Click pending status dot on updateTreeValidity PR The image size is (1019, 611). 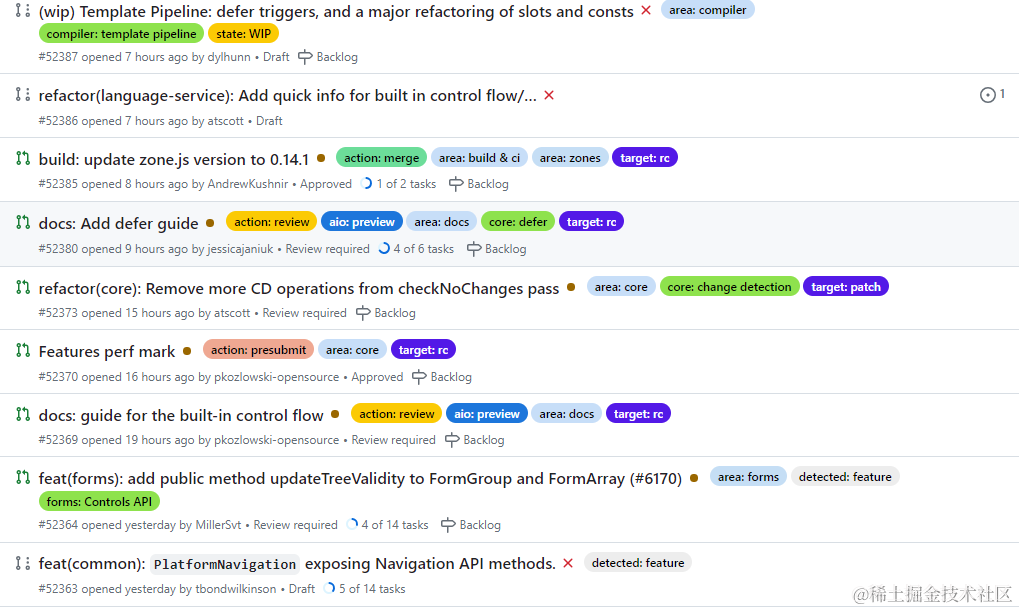(x=694, y=478)
